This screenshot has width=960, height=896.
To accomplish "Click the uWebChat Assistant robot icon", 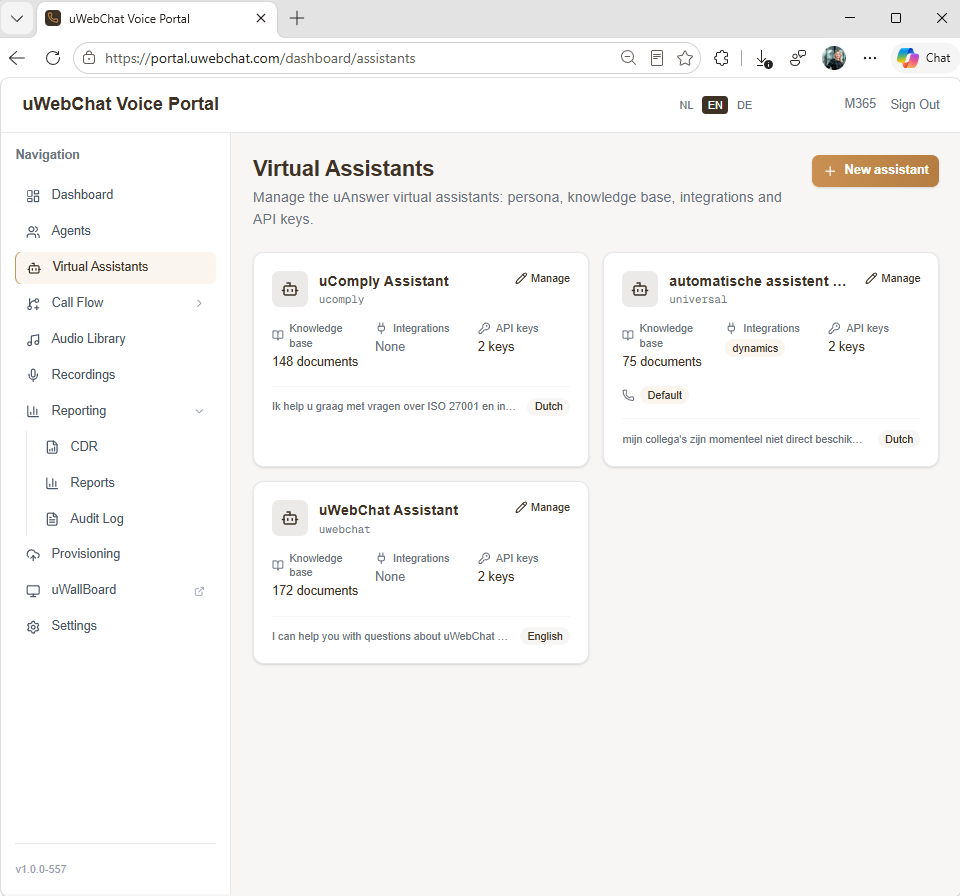I will click(290, 518).
